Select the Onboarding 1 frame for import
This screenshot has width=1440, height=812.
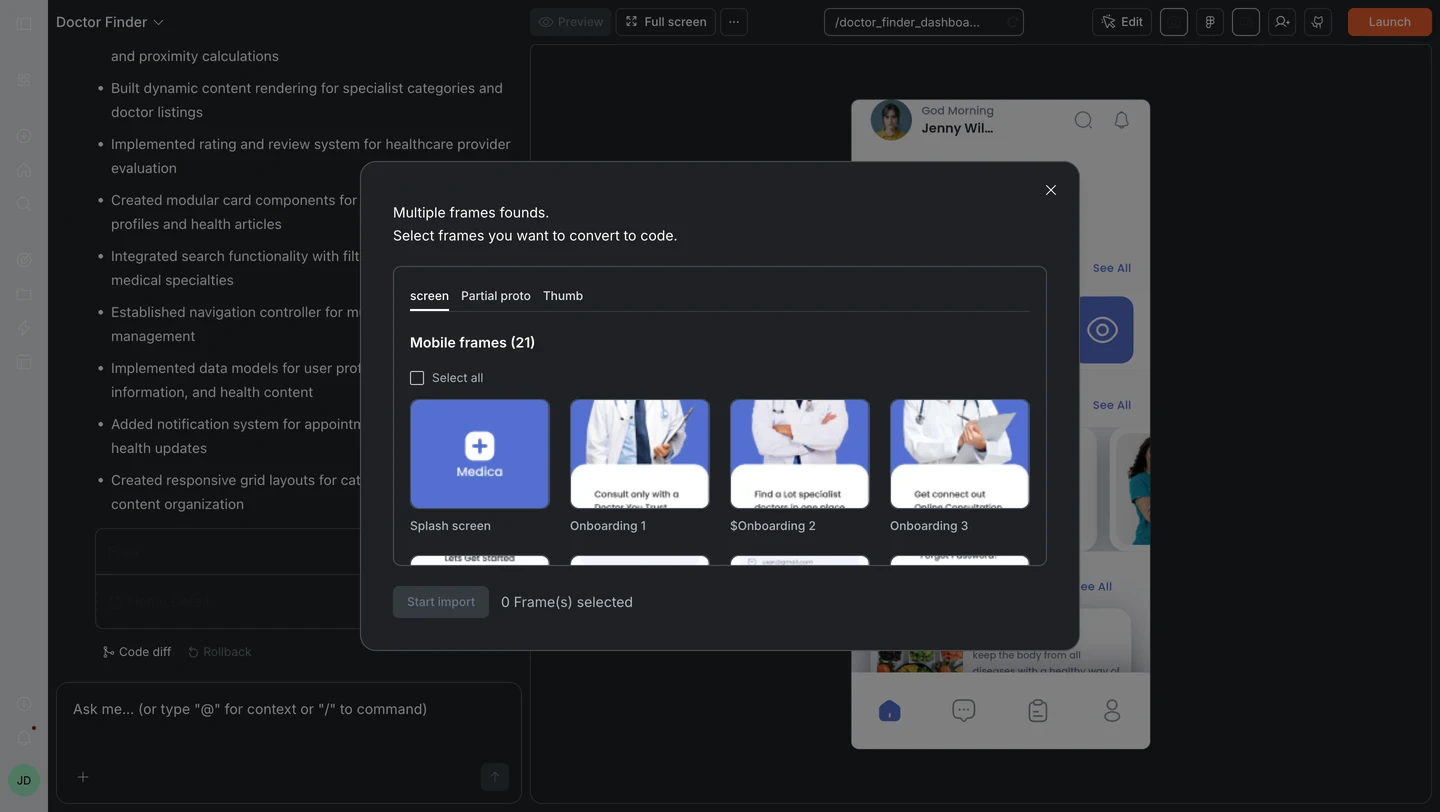tap(639, 453)
